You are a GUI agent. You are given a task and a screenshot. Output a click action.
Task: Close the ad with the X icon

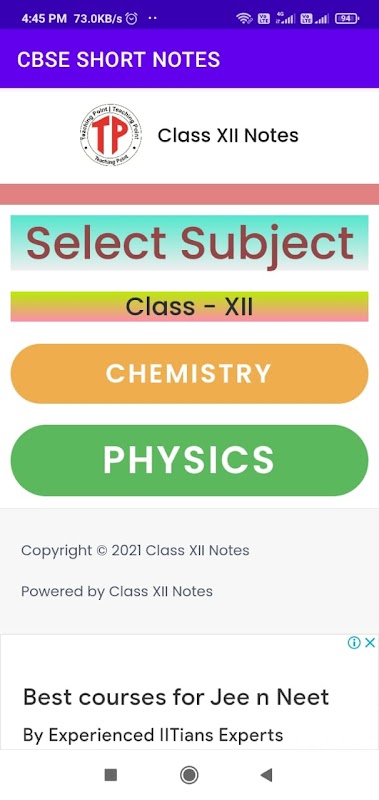[x=371, y=642]
